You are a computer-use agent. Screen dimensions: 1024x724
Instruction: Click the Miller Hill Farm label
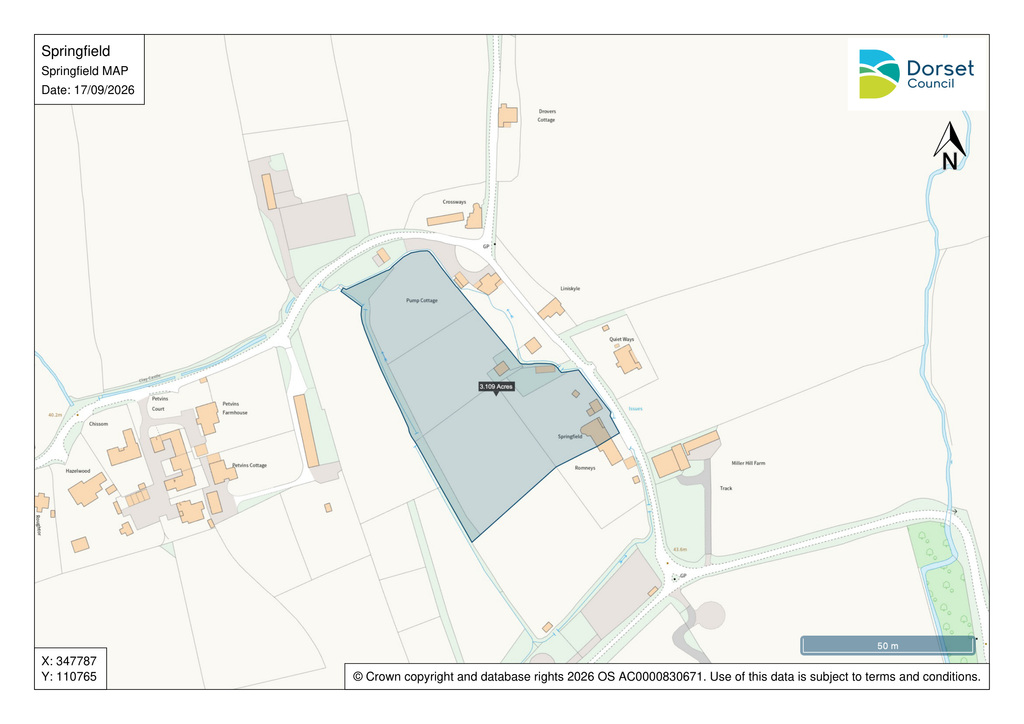(748, 463)
